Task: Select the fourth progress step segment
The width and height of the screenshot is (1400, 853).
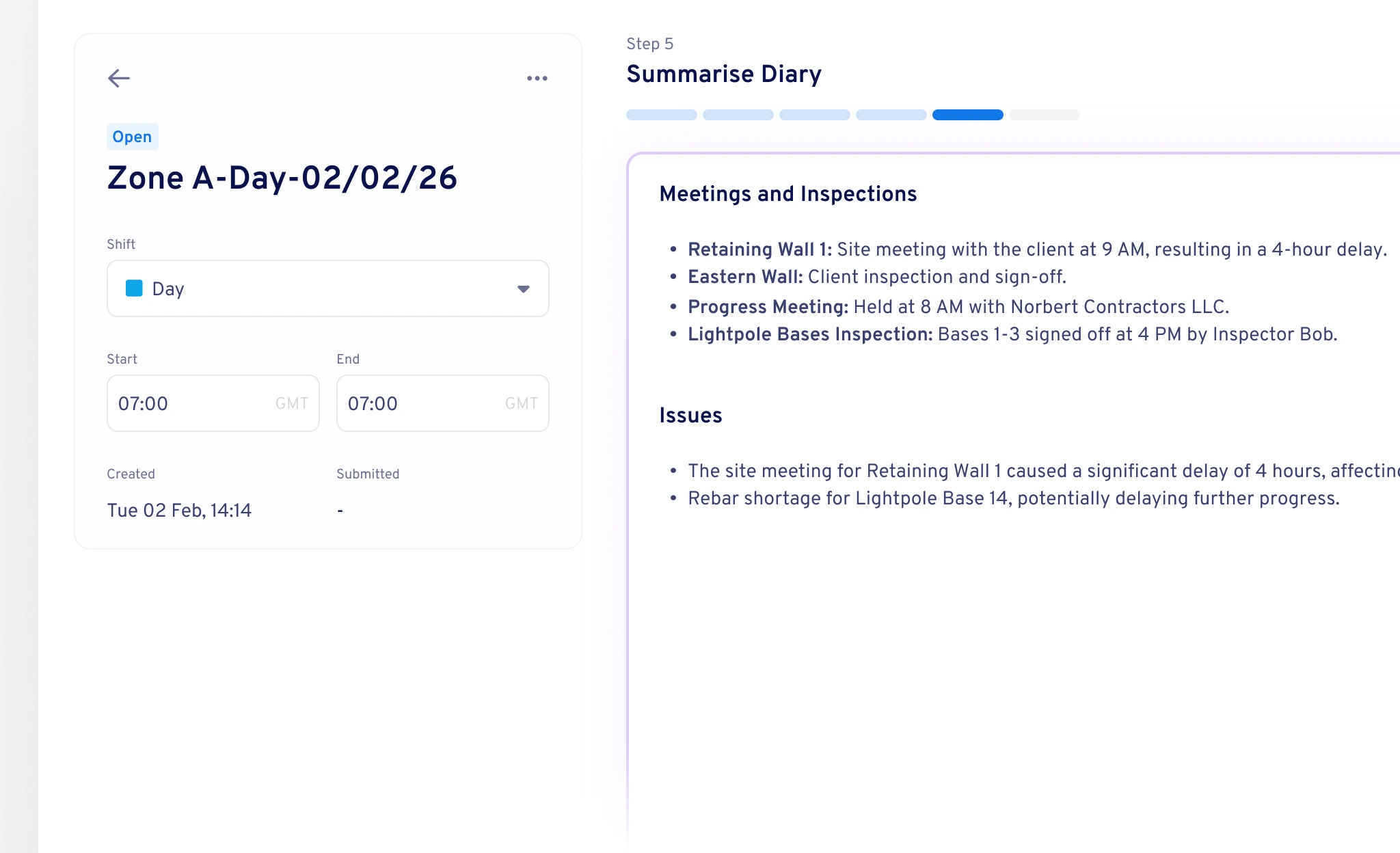Action: point(891,115)
